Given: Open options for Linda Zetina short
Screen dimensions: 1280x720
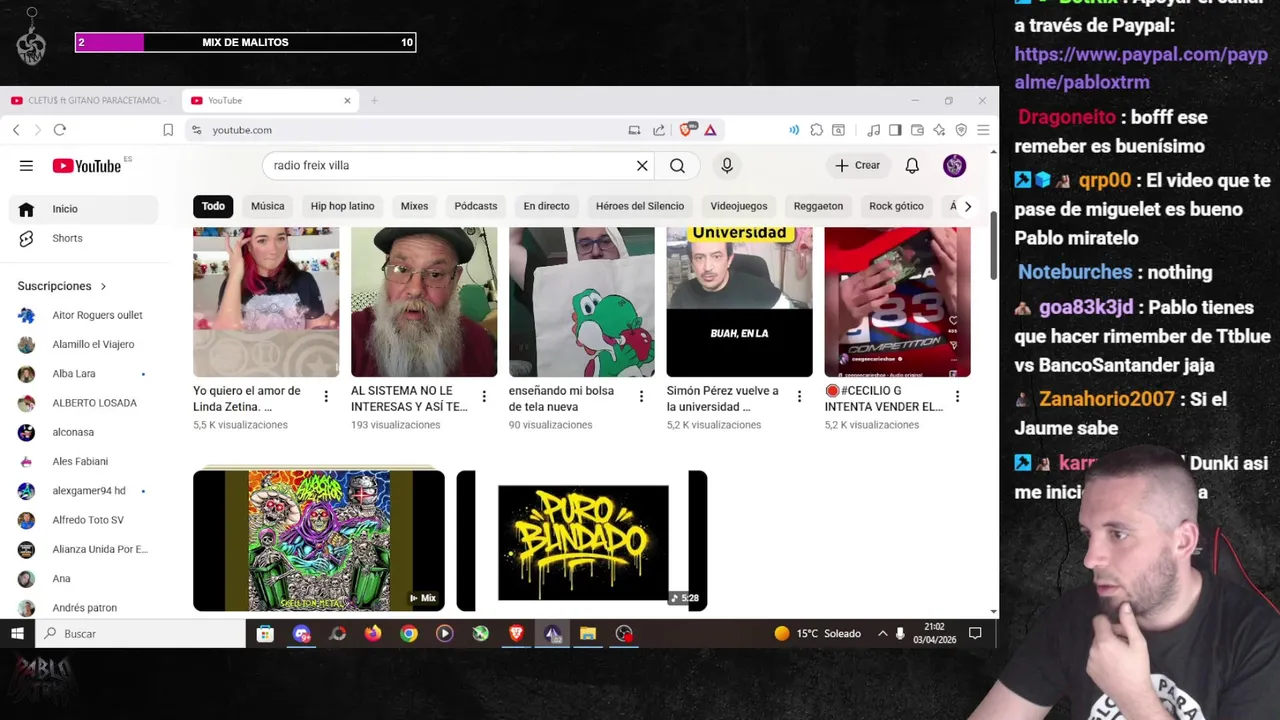Looking at the screenshot, I should click(326, 397).
